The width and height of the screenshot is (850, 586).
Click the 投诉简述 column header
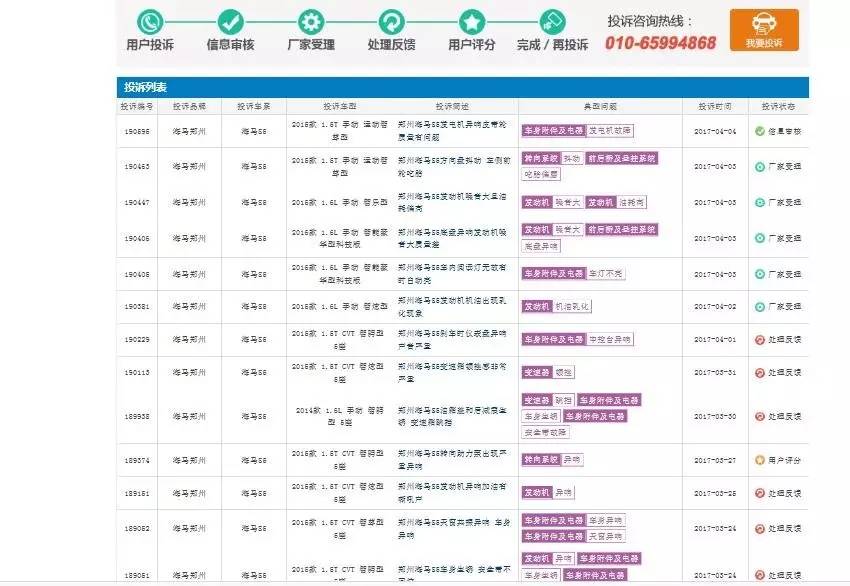(452, 106)
